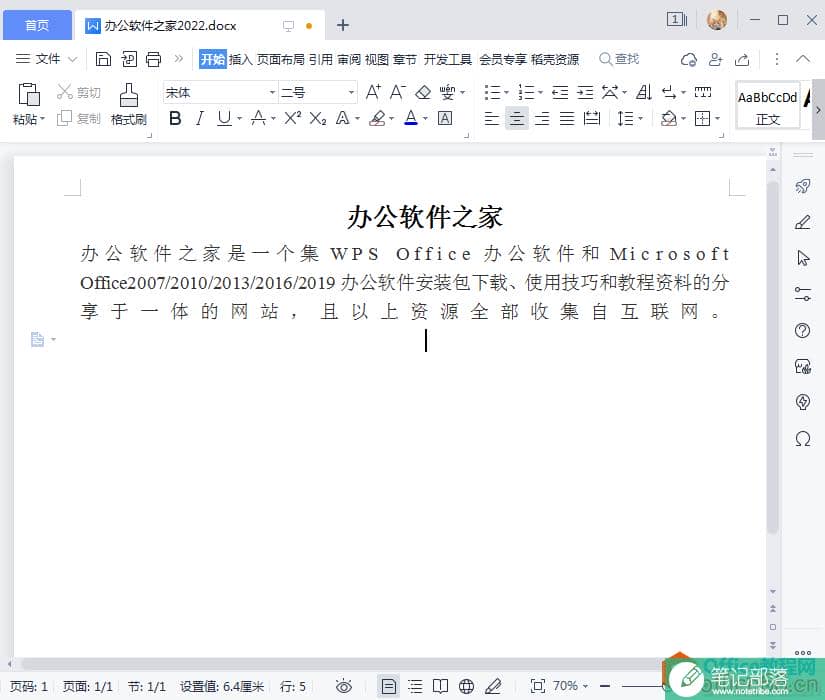Open the pen editing tool in sidebar
The image size is (825, 700).
[x=802, y=222]
